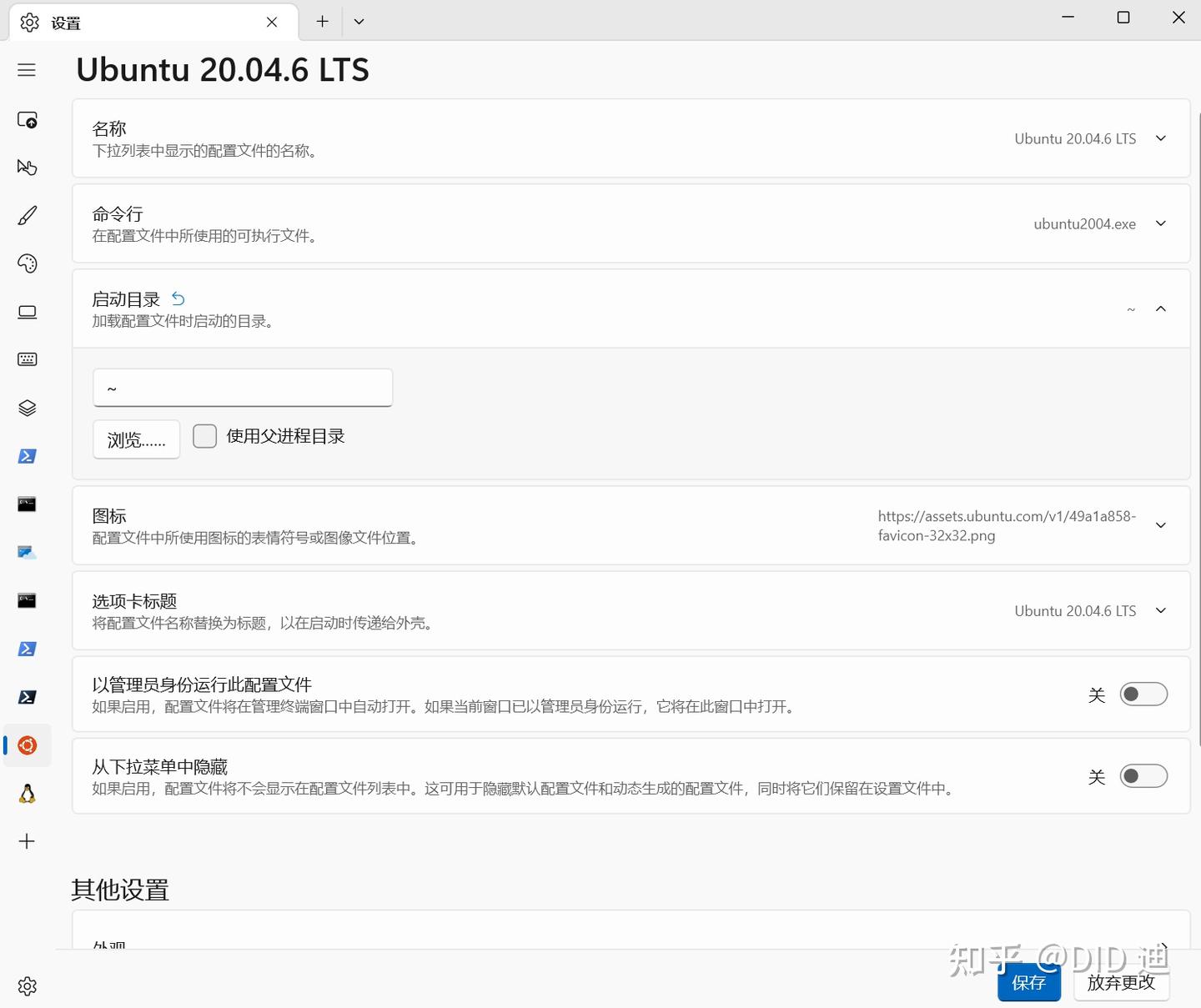
Task: Open the Startup settings icon
Action: (x=27, y=119)
